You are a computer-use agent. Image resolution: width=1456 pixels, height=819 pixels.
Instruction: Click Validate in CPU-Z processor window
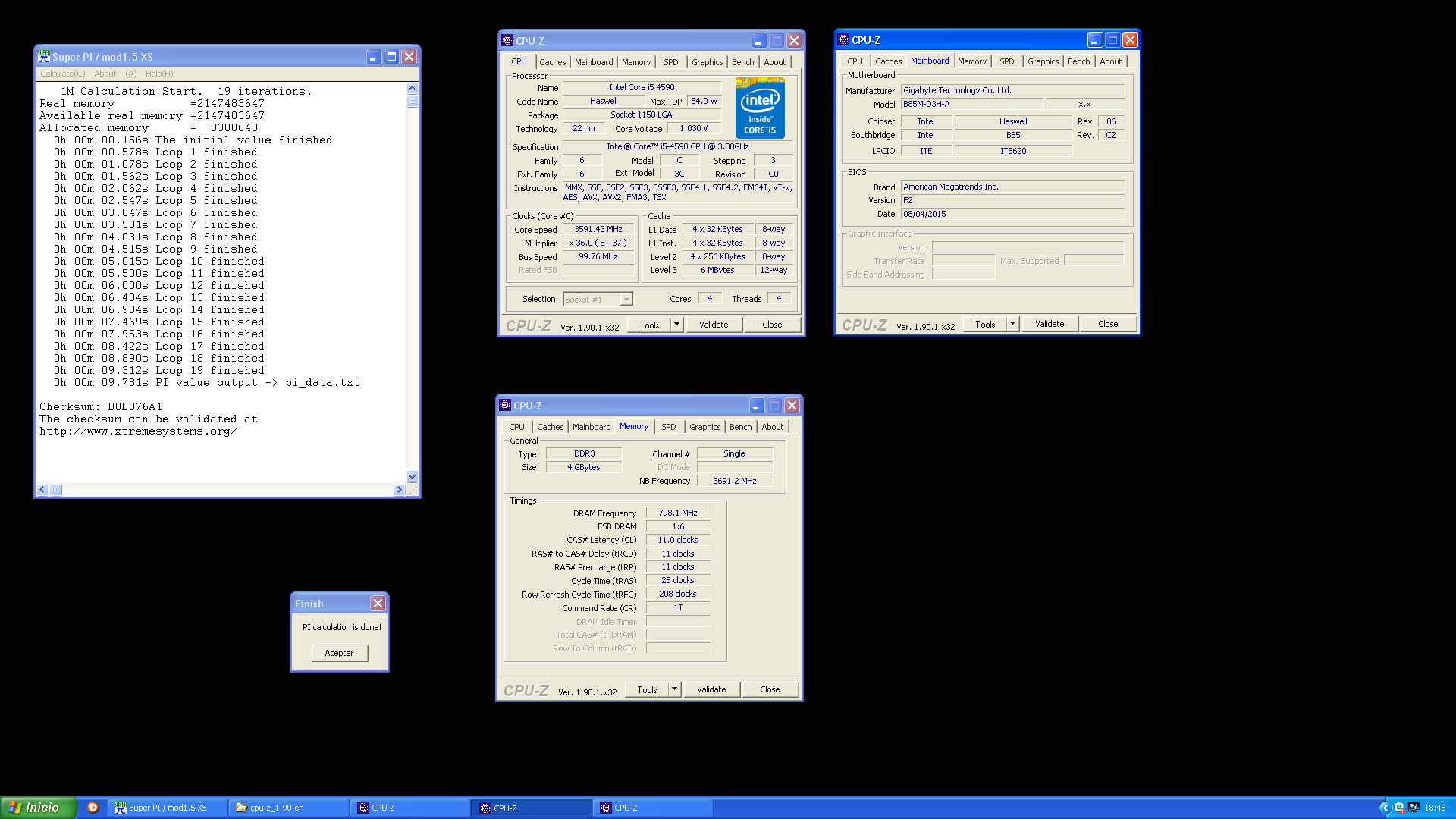tap(714, 325)
